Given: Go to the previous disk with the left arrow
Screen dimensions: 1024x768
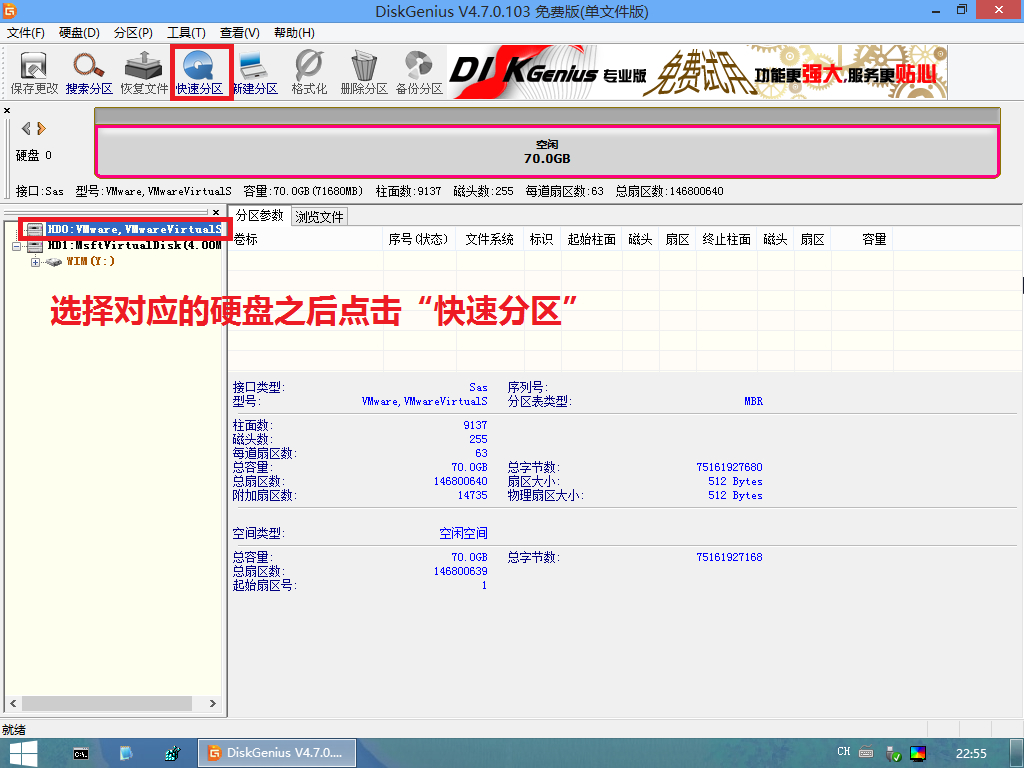Looking at the screenshot, I should [26, 128].
